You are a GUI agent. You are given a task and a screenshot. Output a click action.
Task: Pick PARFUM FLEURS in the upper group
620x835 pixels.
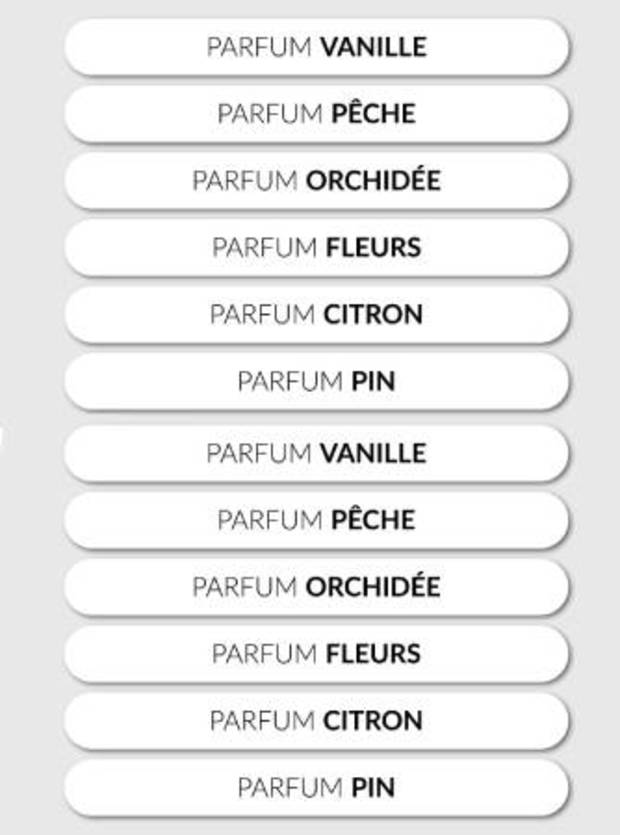pos(316,247)
